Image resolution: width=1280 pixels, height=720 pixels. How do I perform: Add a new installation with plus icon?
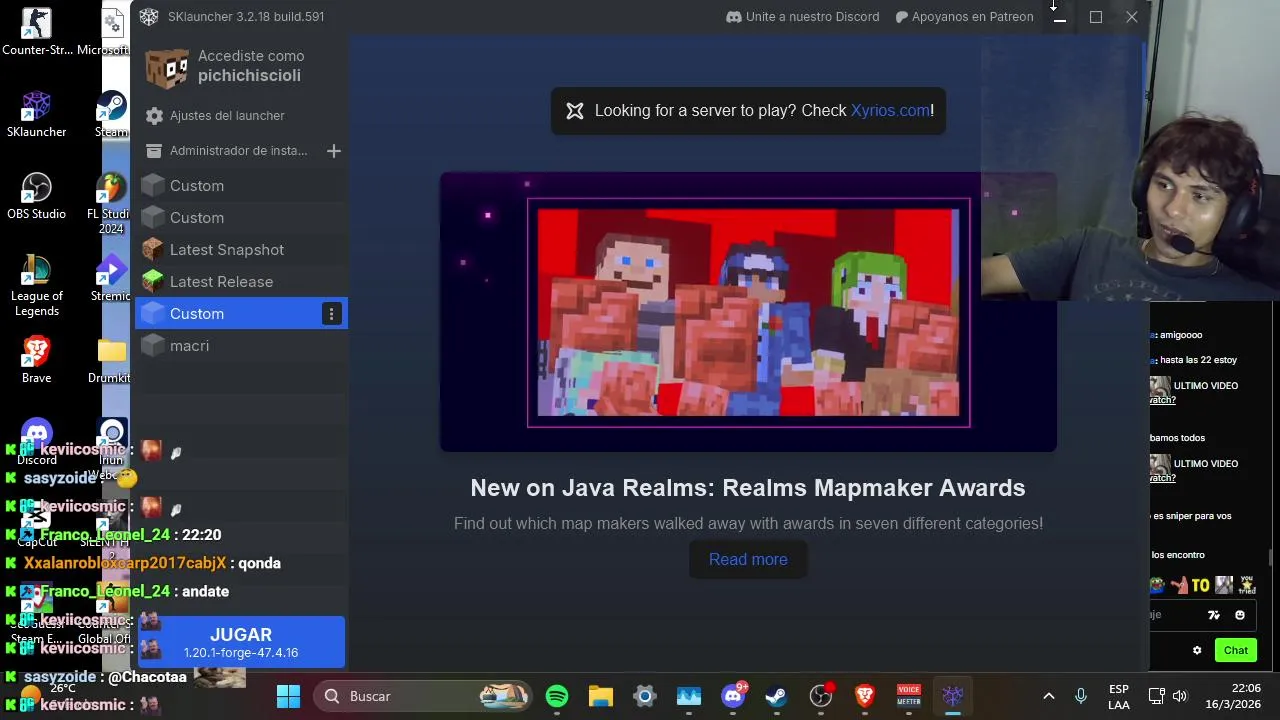[334, 151]
